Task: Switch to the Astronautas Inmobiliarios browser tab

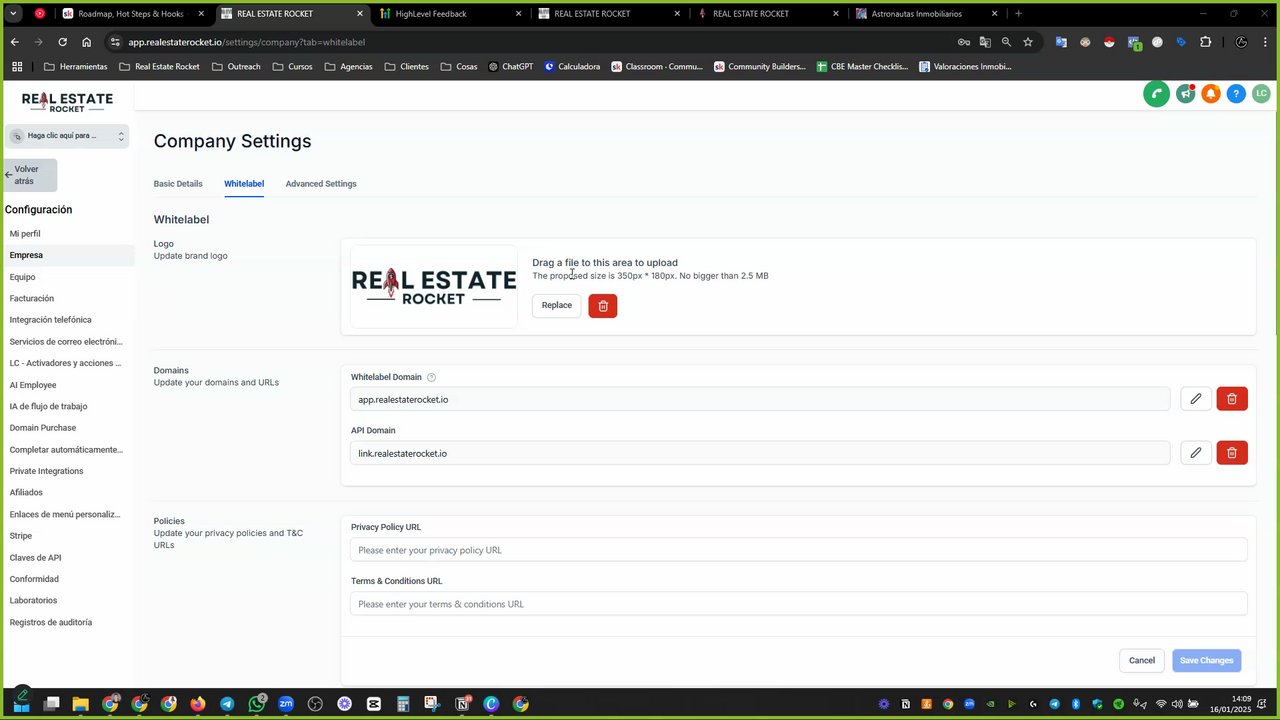Action: [926, 14]
